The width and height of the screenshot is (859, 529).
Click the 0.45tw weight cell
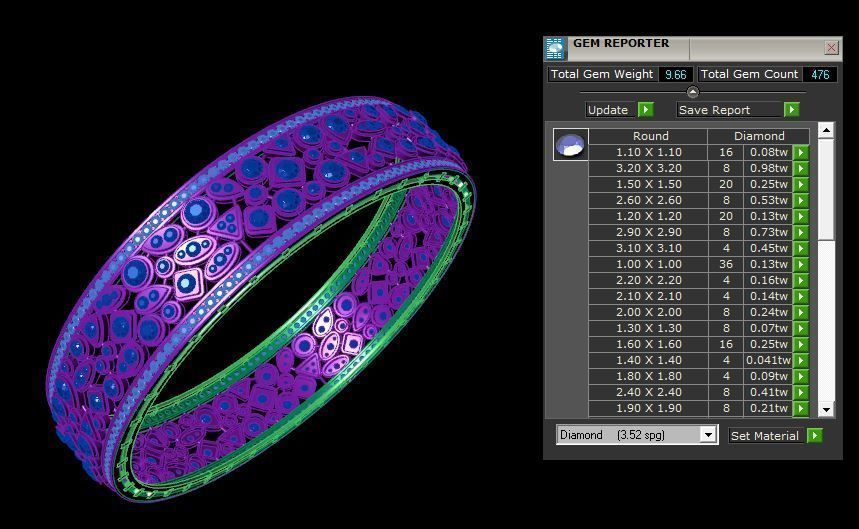coord(769,248)
